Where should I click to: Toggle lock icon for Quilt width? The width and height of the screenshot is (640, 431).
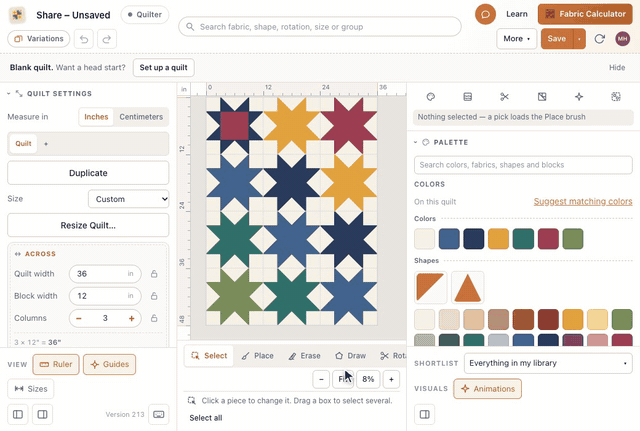154,274
